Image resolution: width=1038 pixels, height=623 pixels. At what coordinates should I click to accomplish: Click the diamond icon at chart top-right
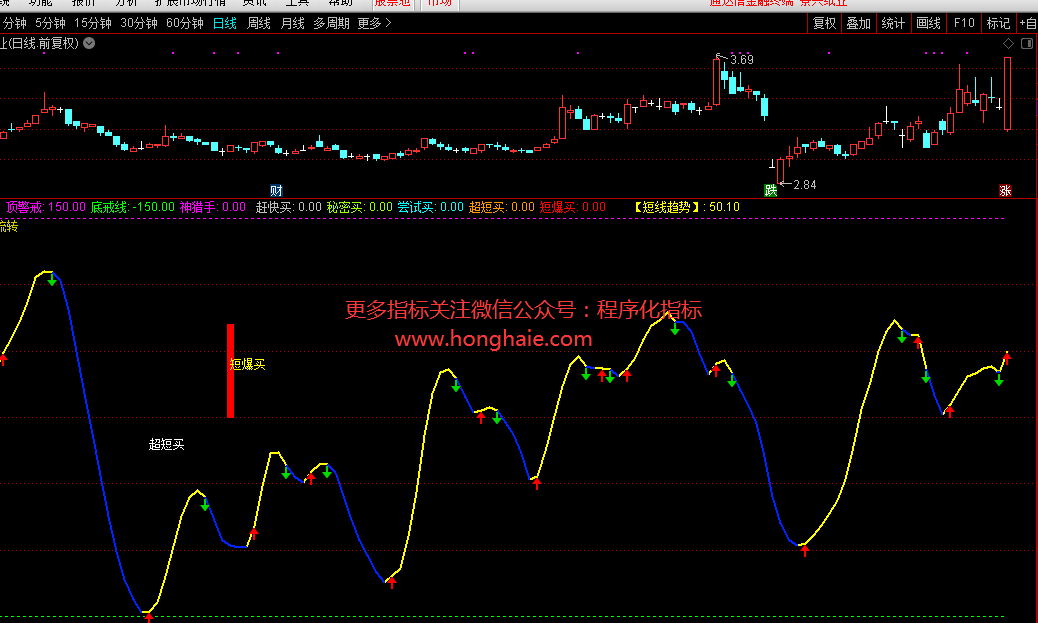pos(1008,44)
